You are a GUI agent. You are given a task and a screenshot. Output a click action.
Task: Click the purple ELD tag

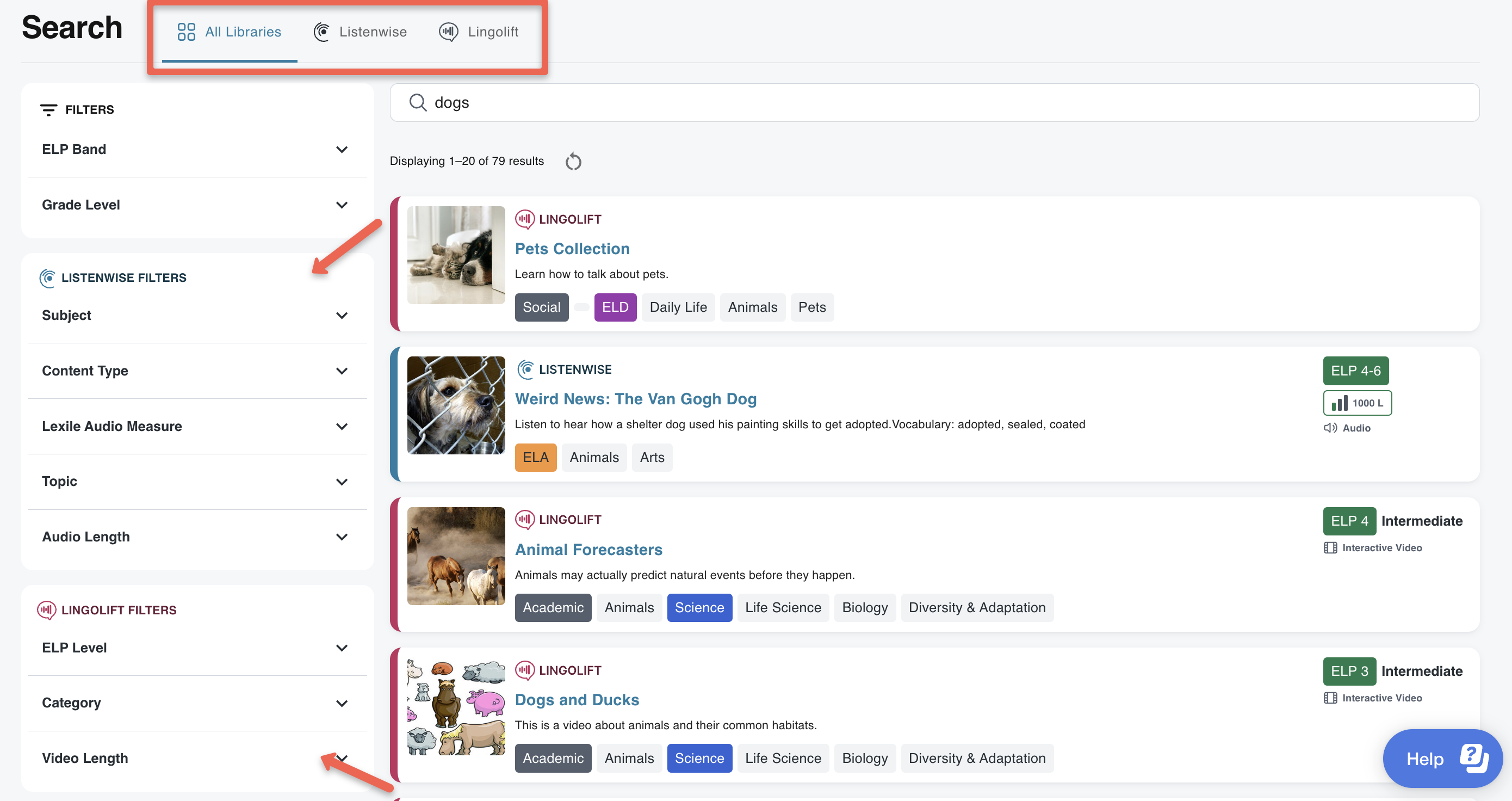coord(615,307)
